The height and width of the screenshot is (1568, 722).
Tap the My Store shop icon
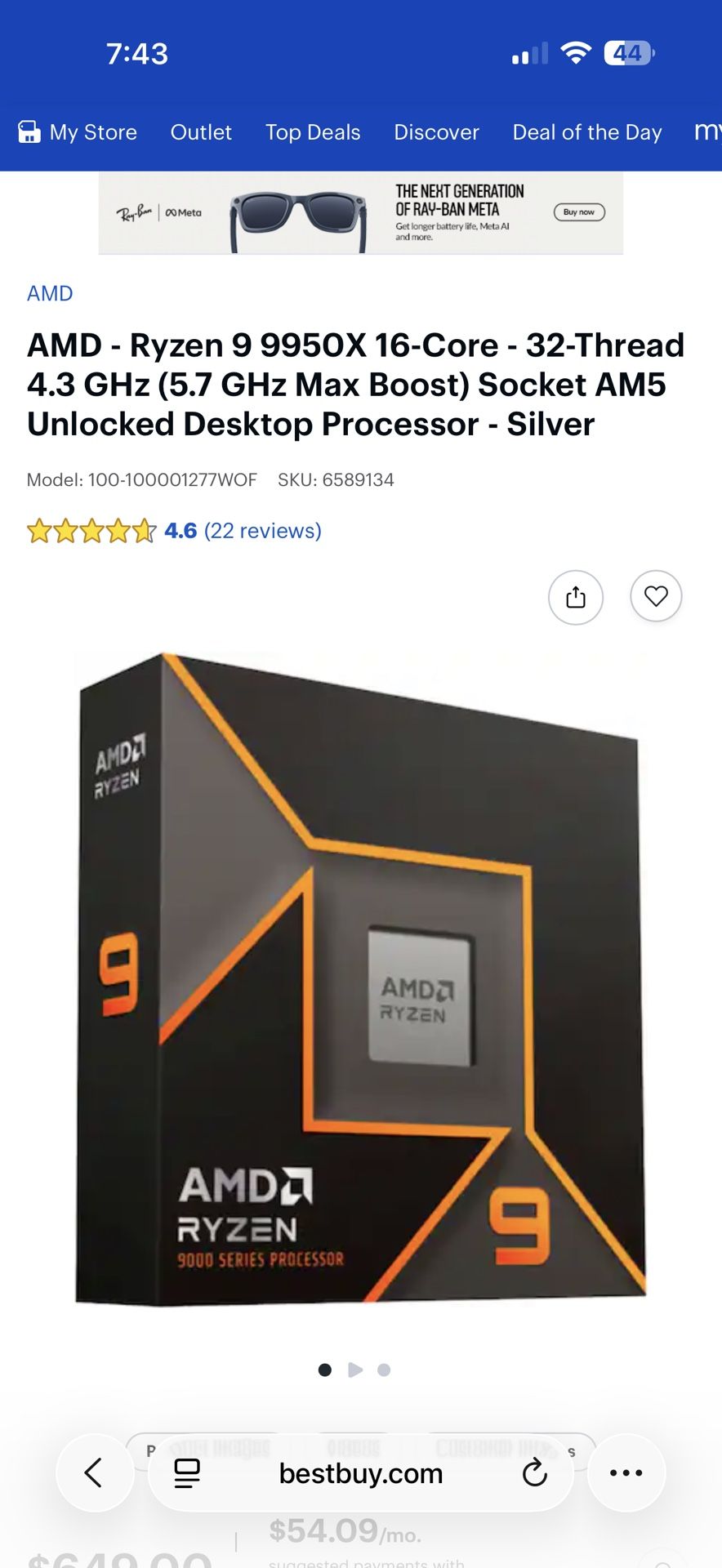click(x=29, y=132)
